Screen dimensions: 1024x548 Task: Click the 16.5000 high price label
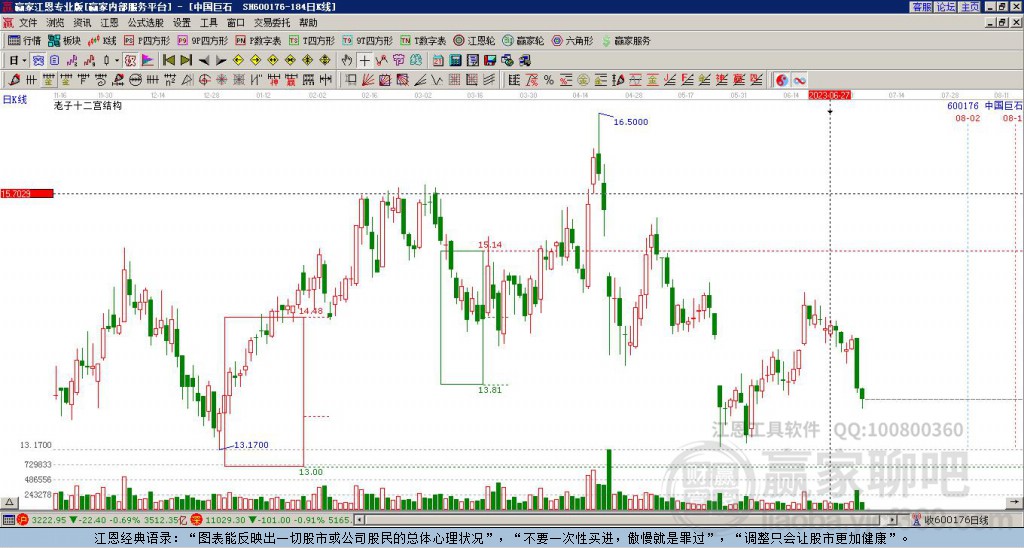631,122
